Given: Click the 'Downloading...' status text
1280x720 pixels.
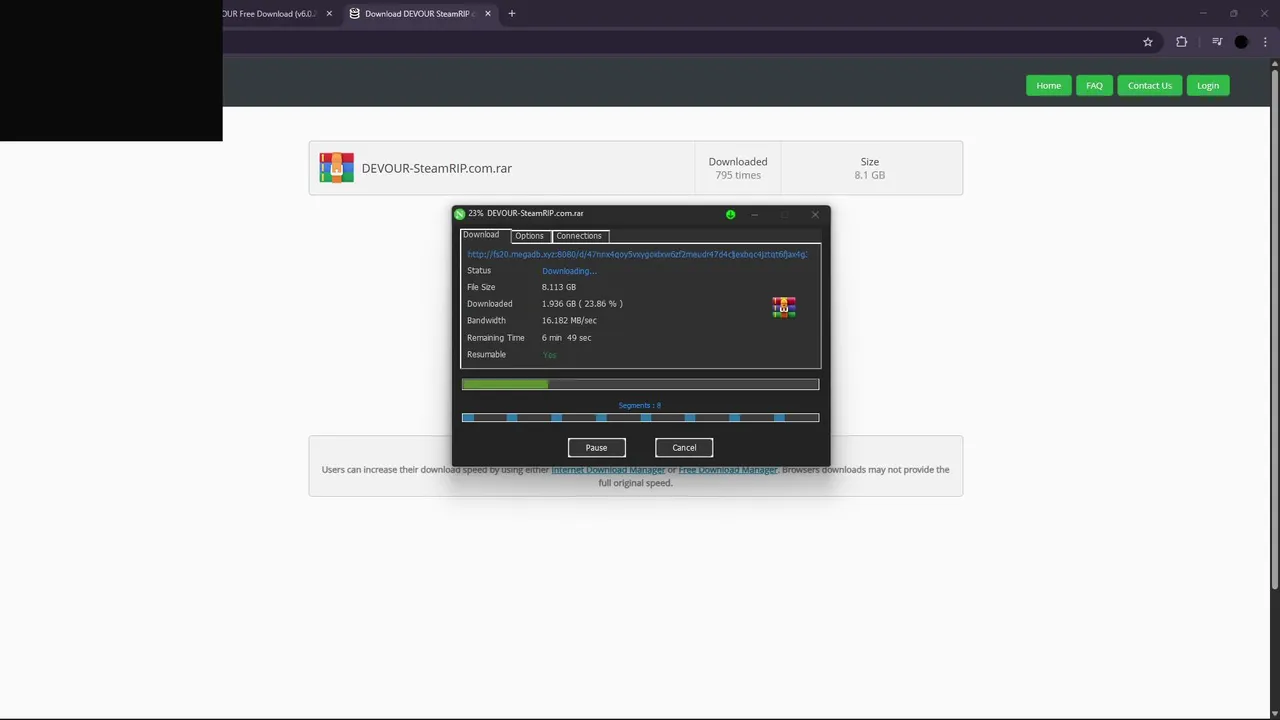Looking at the screenshot, I should click(569, 271).
